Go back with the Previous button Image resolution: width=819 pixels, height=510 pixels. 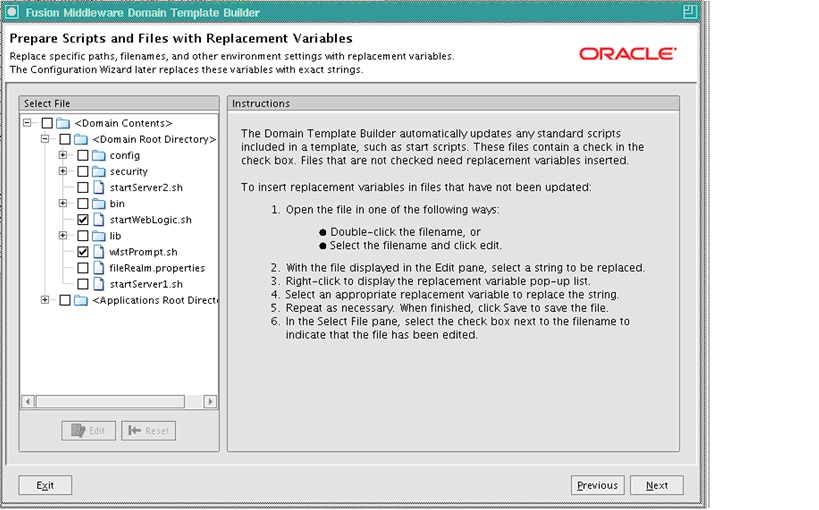coord(598,485)
